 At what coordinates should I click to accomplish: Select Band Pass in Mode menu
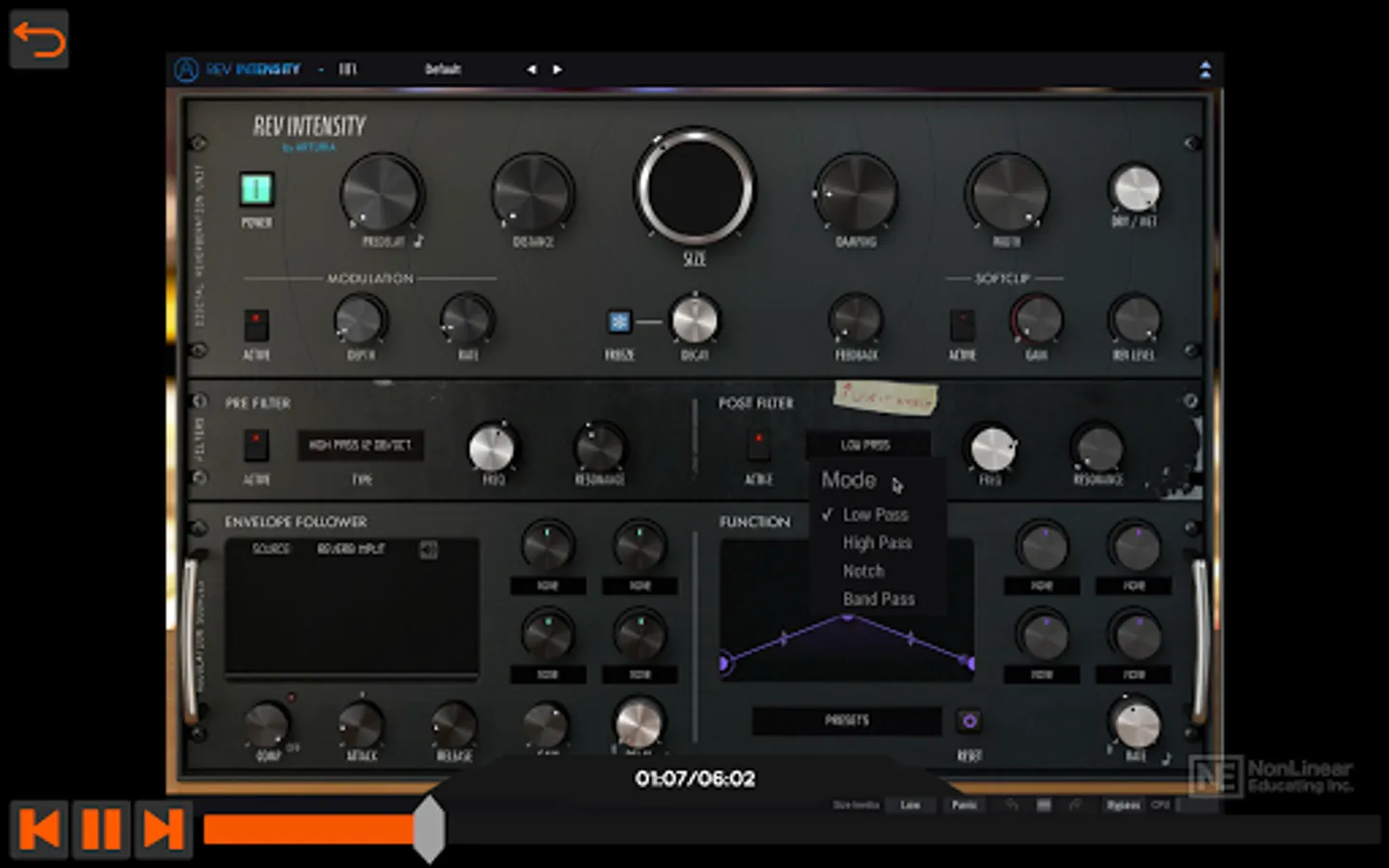(879, 599)
